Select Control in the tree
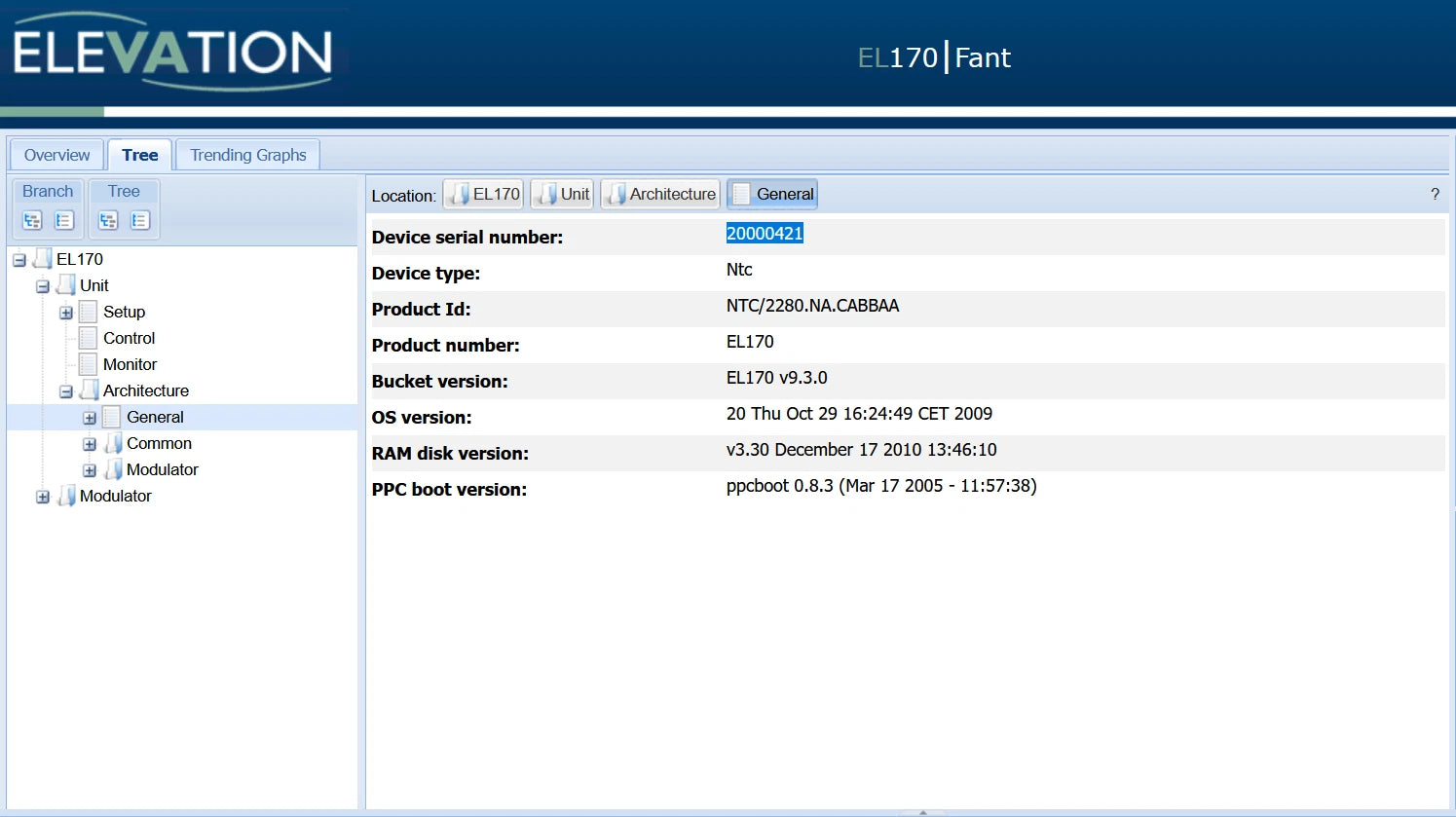The height and width of the screenshot is (817, 1456). point(130,338)
